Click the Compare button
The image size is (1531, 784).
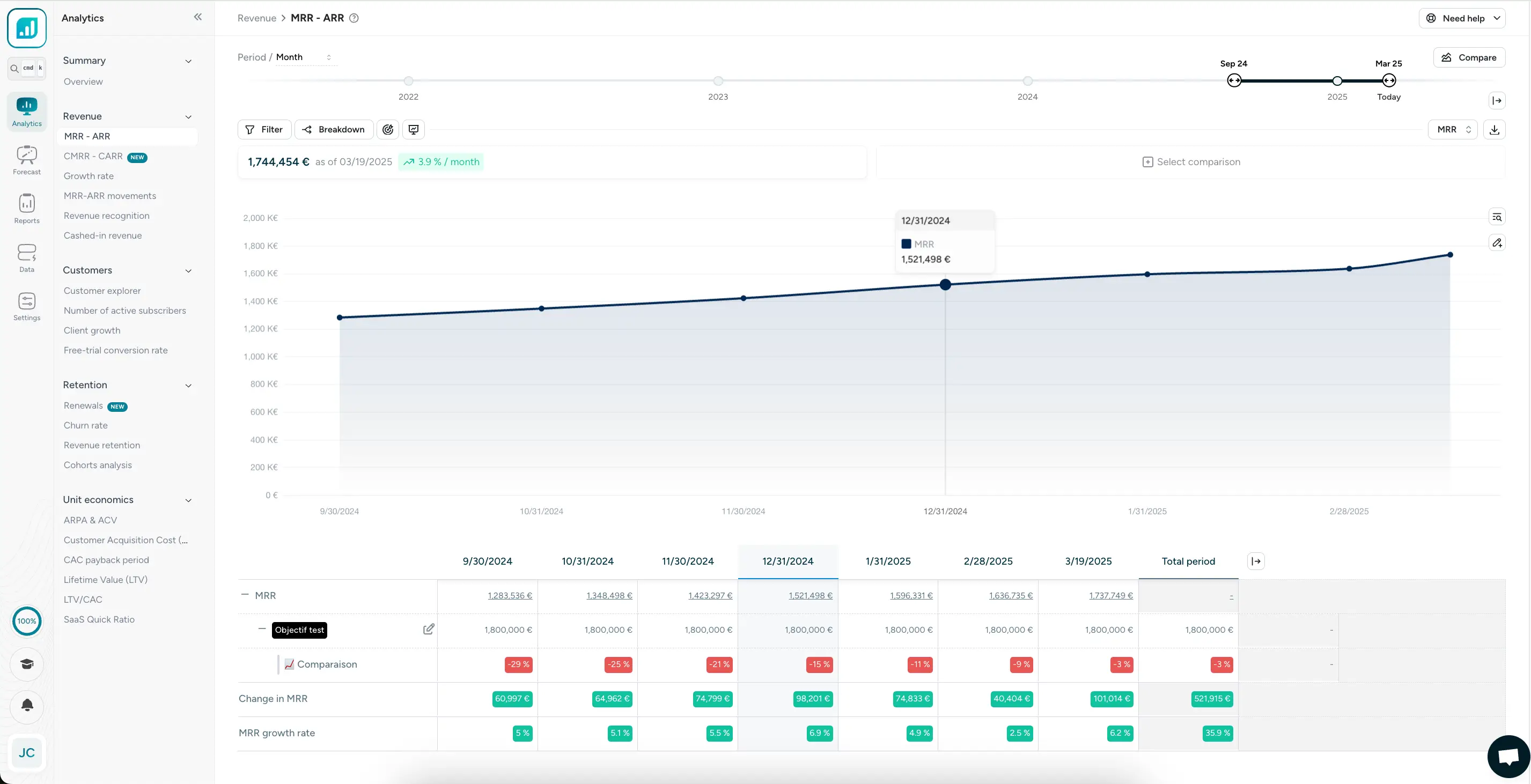(x=1469, y=57)
